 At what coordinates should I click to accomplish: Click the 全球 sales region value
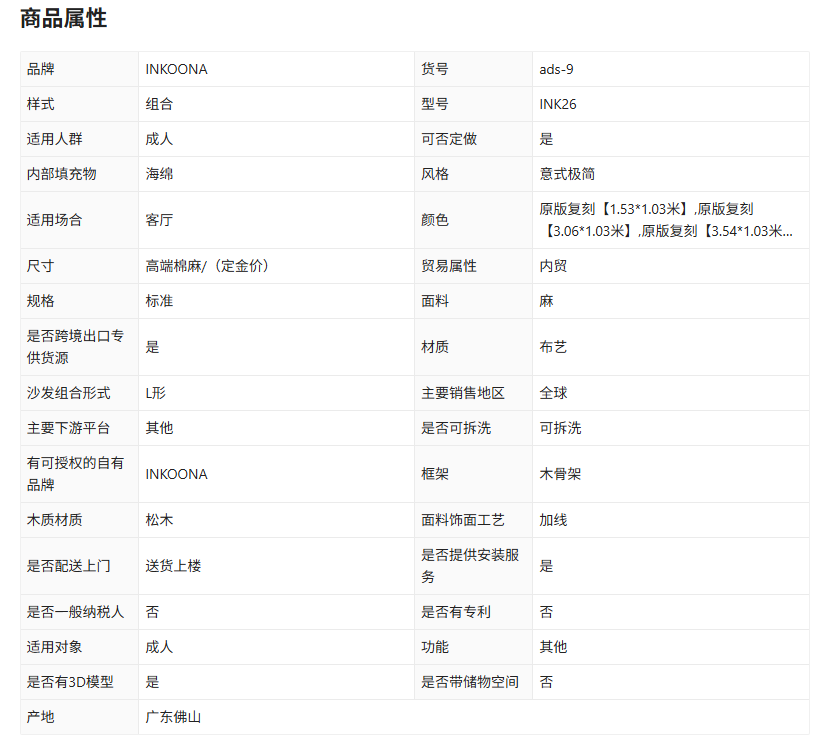pos(553,393)
